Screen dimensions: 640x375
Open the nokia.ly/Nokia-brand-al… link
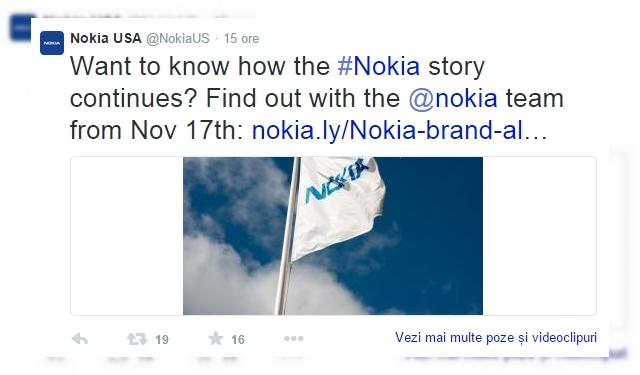tap(400, 130)
